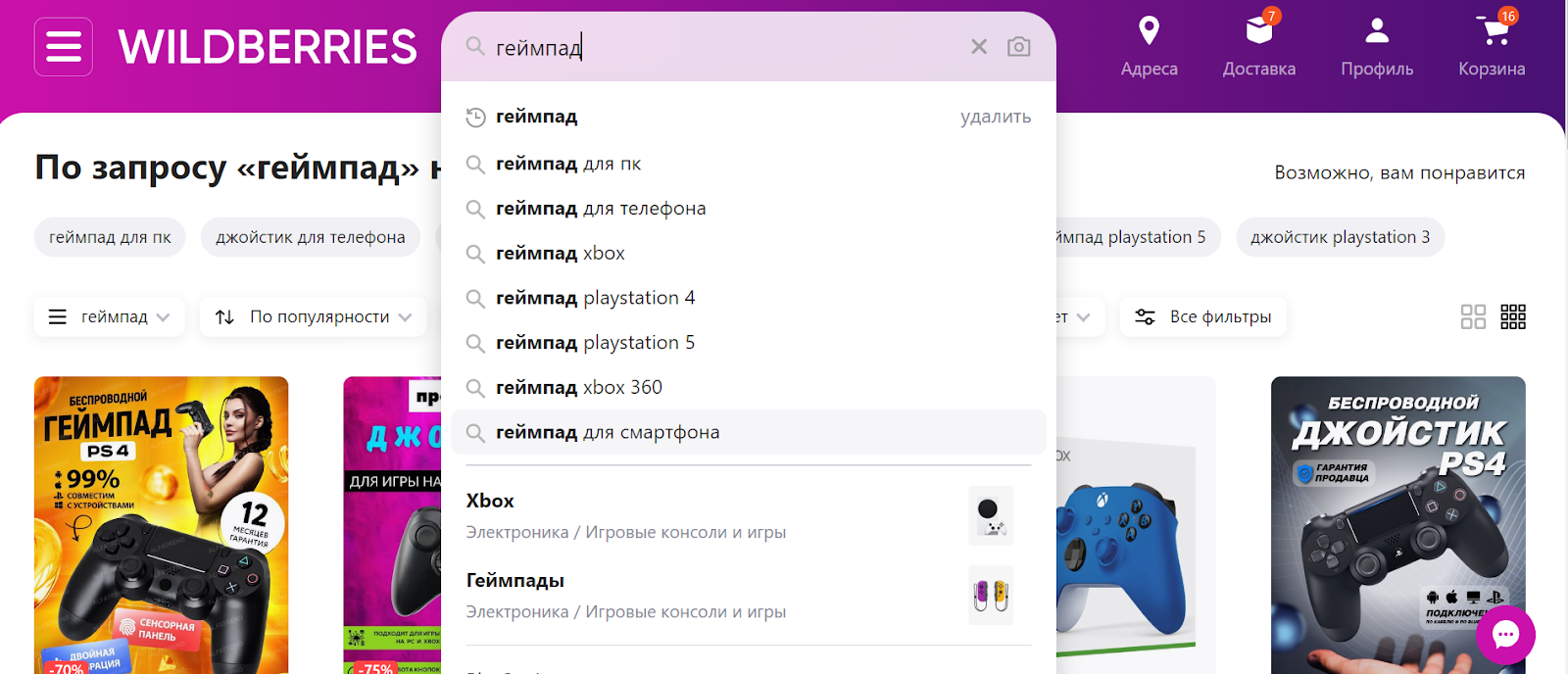Viewport: 1568px width, 674px height.
Task: Open Все фильтры panel
Action: 1203,316
